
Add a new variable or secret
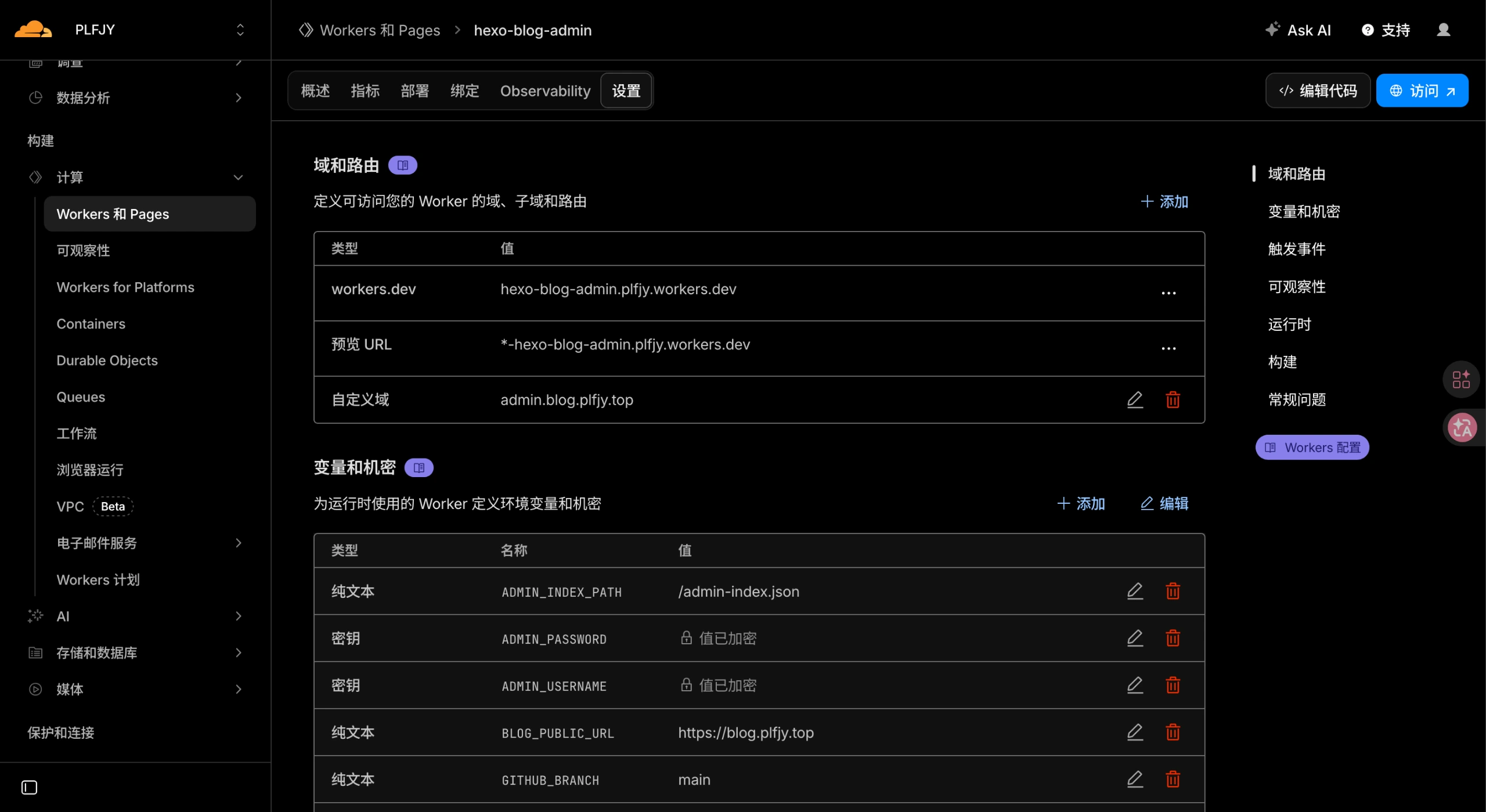[x=1081, y=503]
